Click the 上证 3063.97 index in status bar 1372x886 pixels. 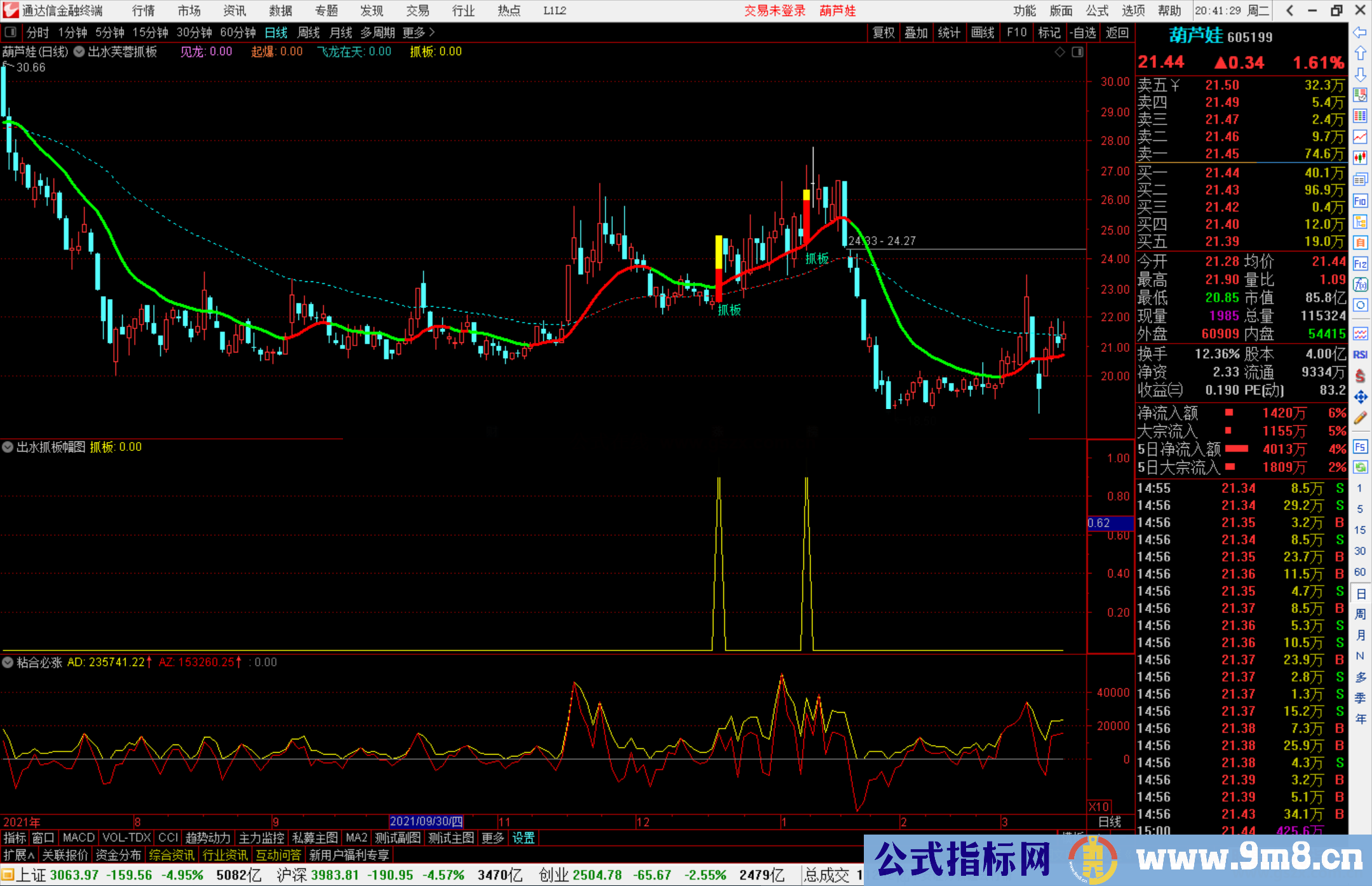click(56, 875)
